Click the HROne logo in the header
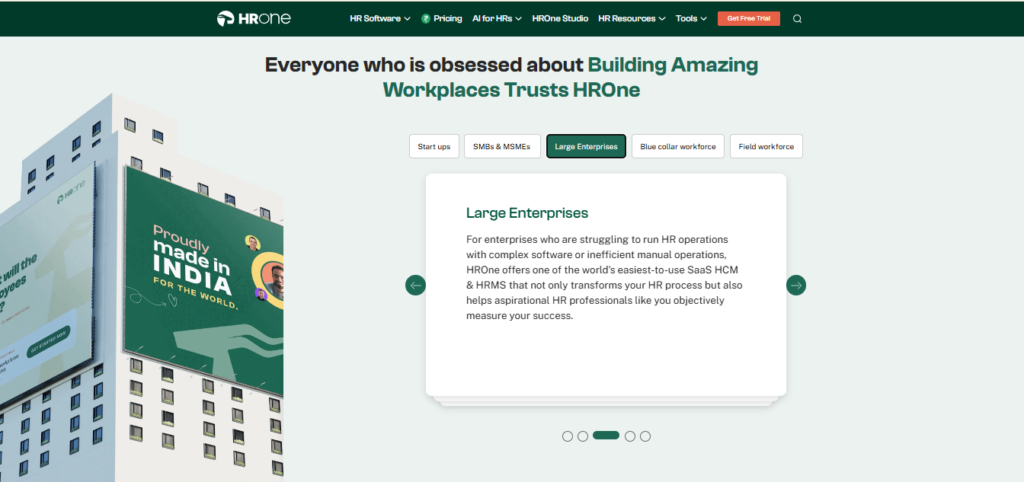 [253, 18]
